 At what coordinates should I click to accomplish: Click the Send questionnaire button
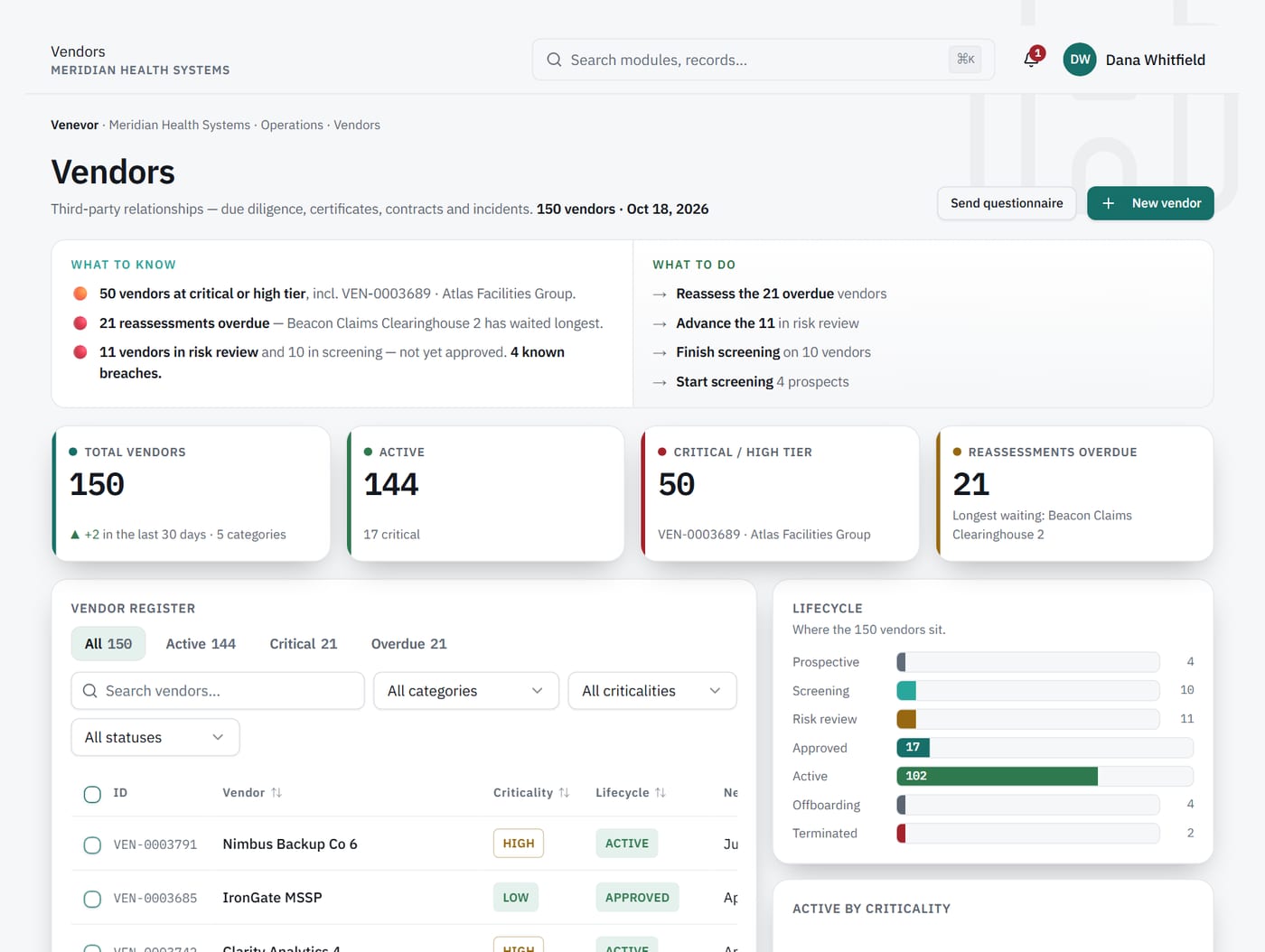(x=1007, y=203)
